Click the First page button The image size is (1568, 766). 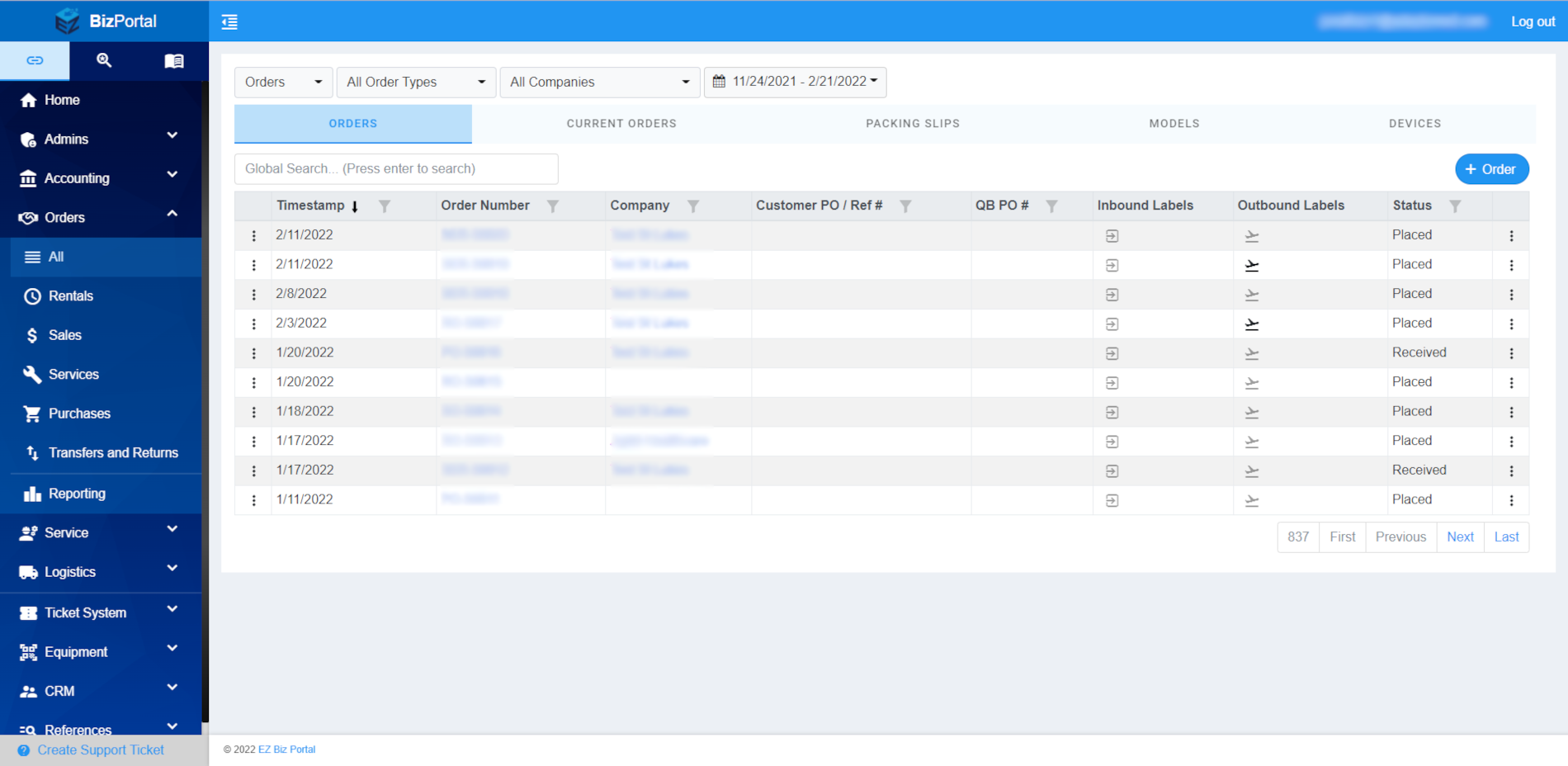click(x=1342, y=537)
